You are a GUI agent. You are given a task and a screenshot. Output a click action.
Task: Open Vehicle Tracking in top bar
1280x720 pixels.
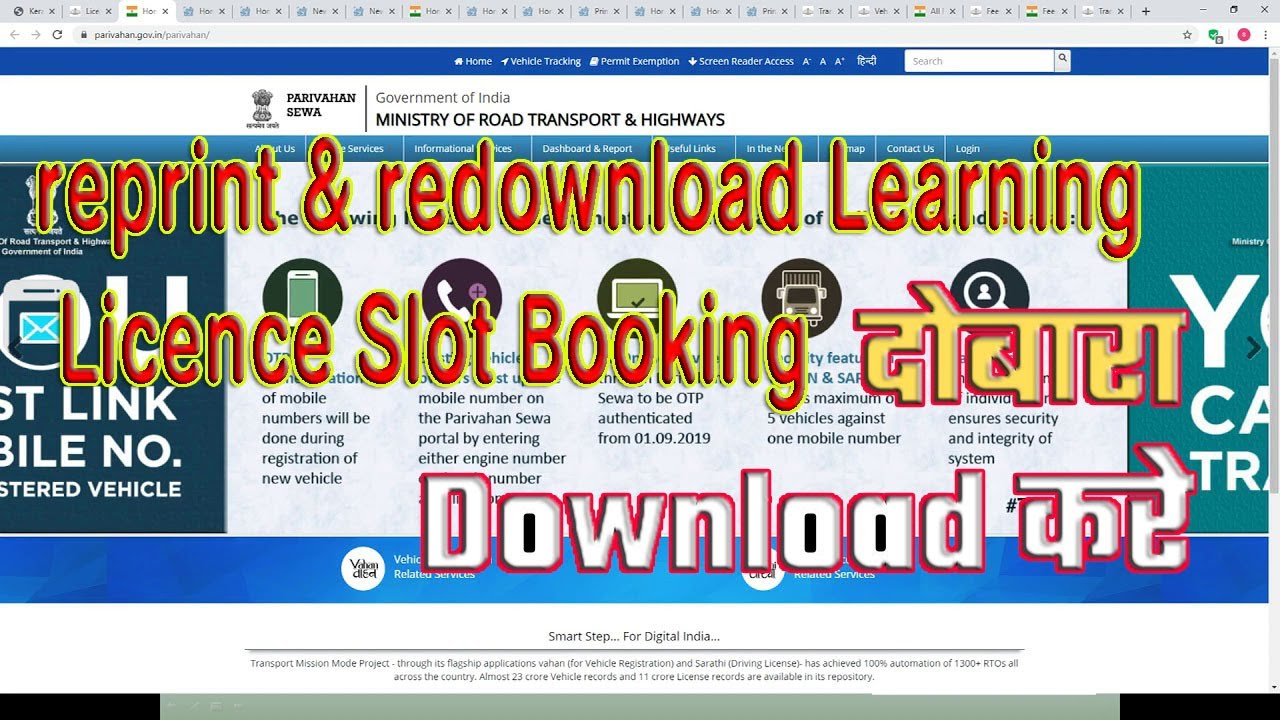click(x=541, y=61)
